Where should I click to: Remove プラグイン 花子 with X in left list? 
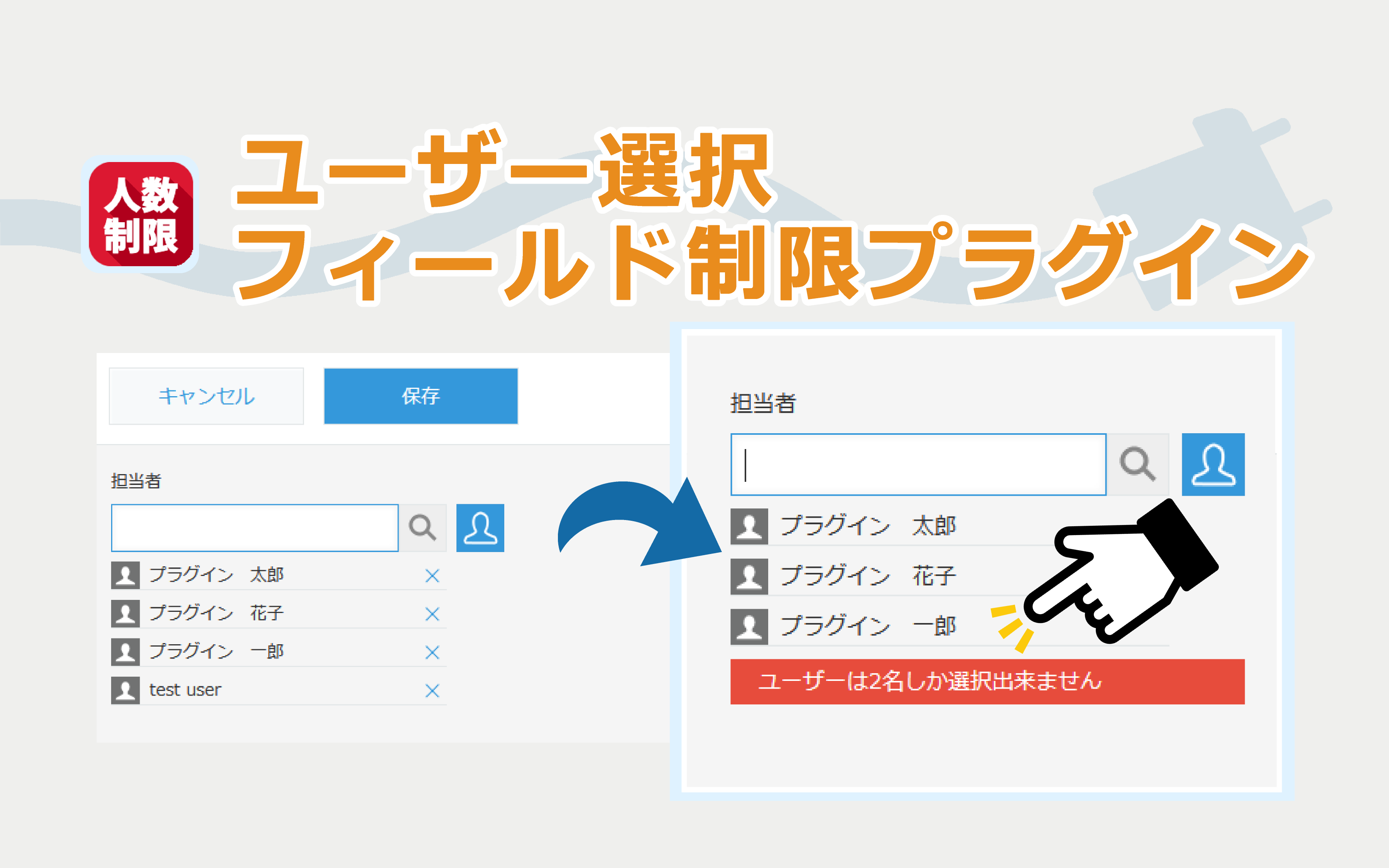point(432,614)
